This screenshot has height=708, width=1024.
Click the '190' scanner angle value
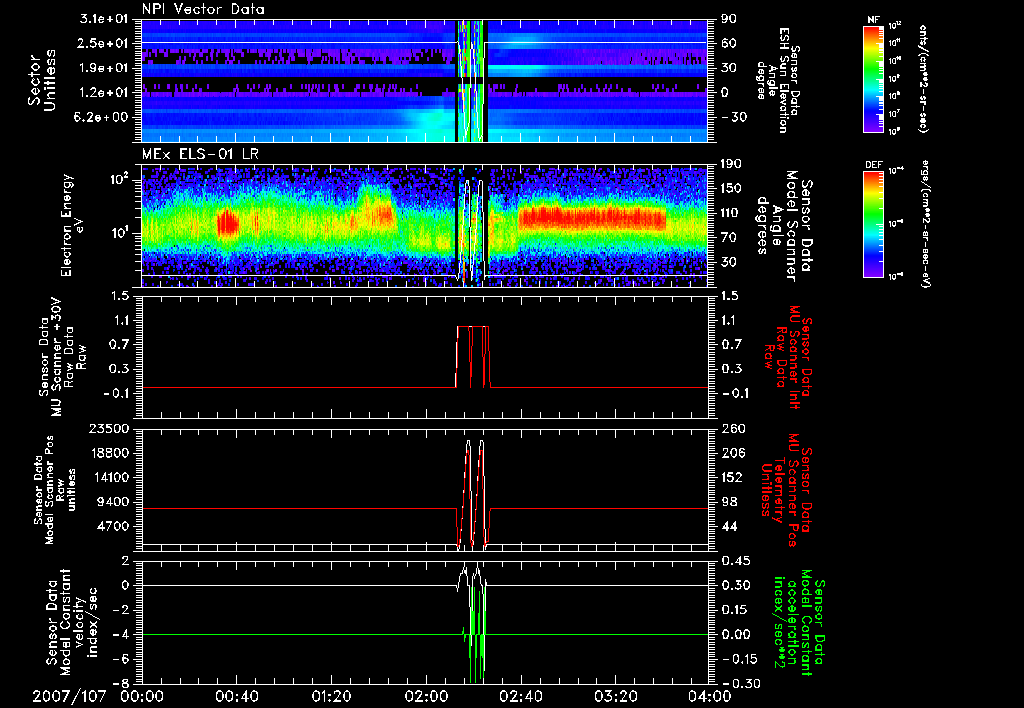(x=732, y=164)
